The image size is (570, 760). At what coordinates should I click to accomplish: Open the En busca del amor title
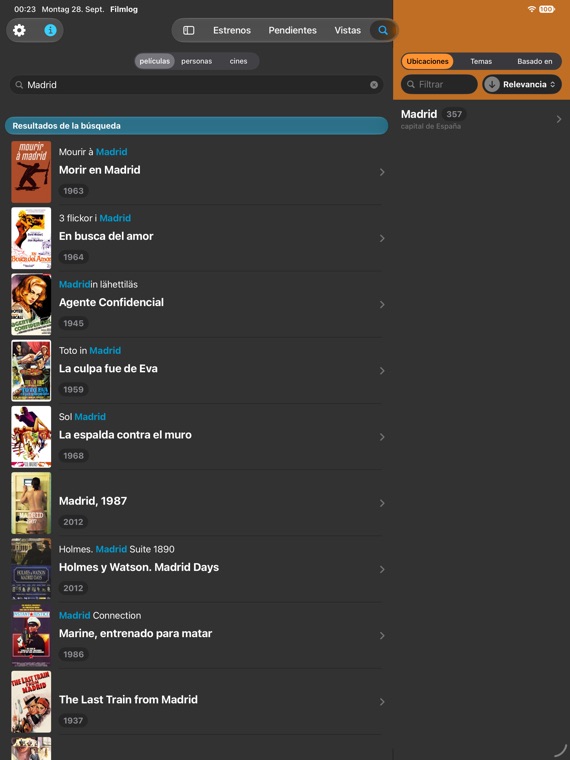coord(106,236)
